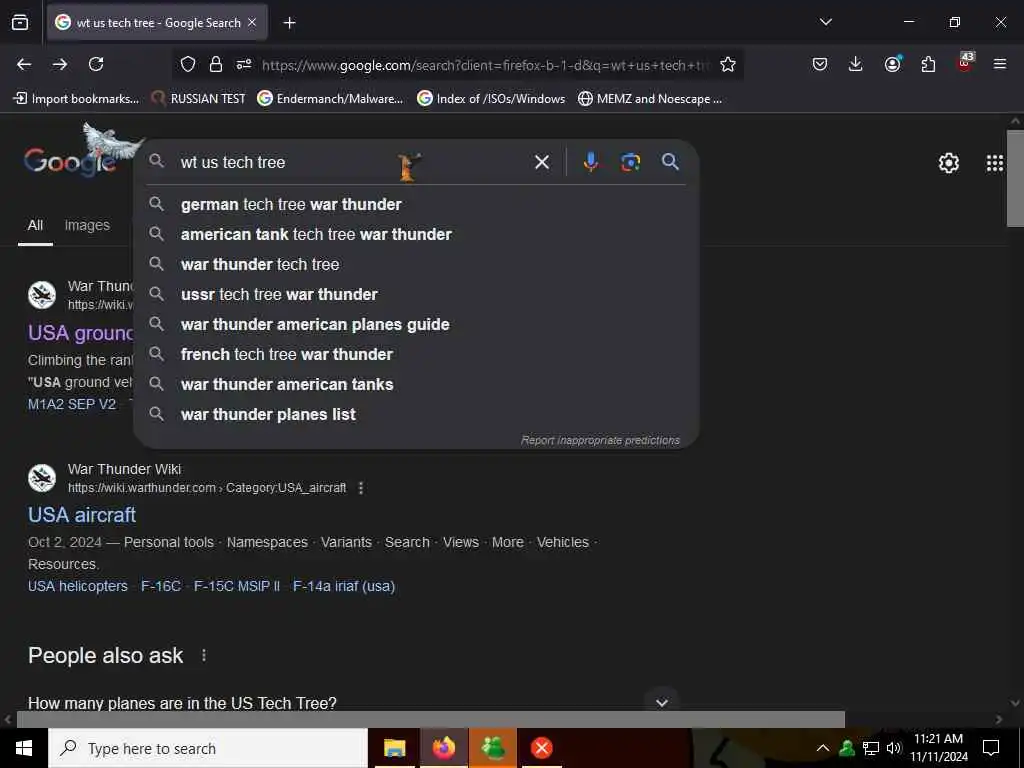This screenshot has width=1024, height=768.
Task: Go back one page
Action: (x=24, y=64)
